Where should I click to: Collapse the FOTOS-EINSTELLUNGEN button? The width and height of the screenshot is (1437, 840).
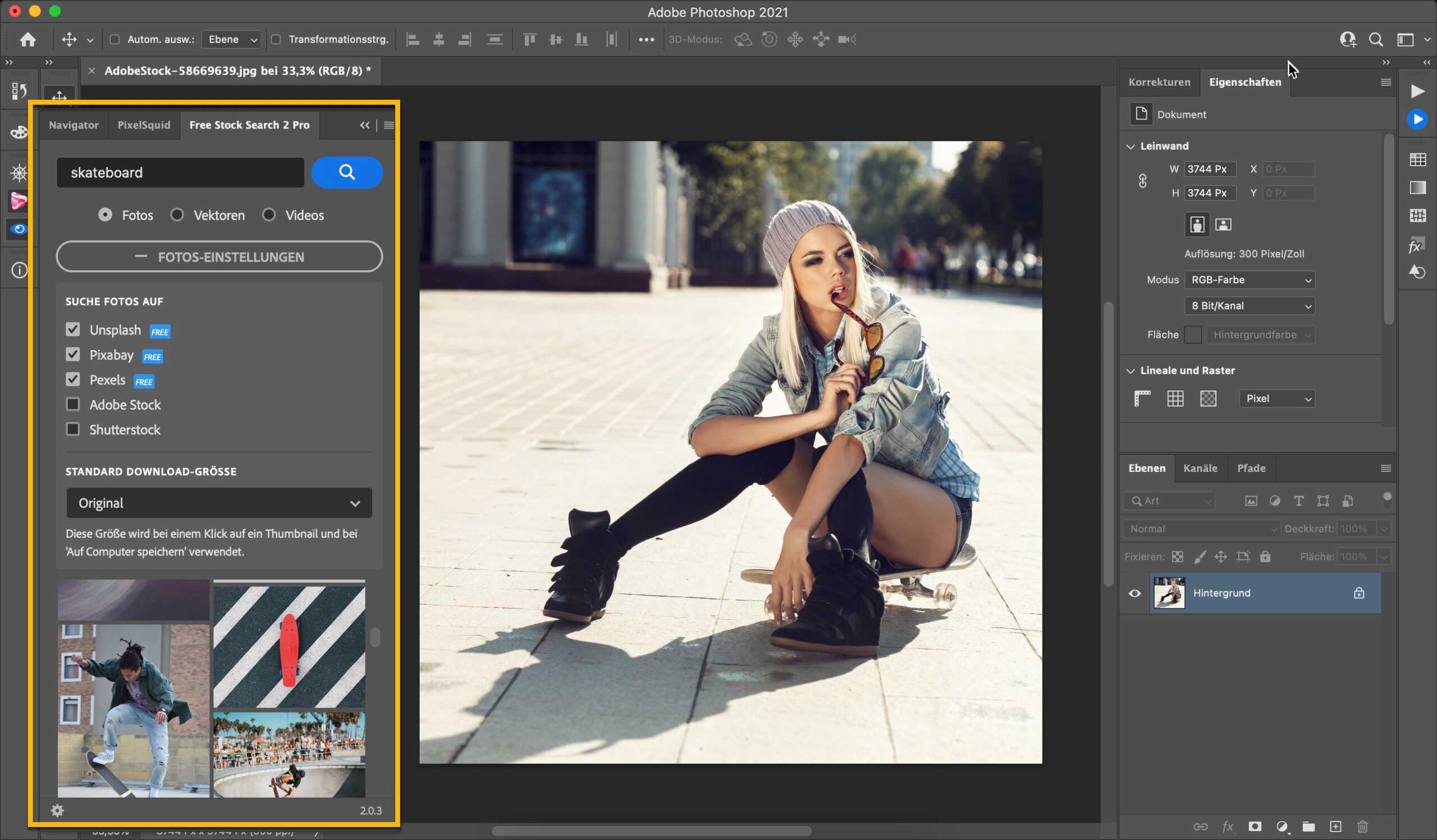coord(219,256)
